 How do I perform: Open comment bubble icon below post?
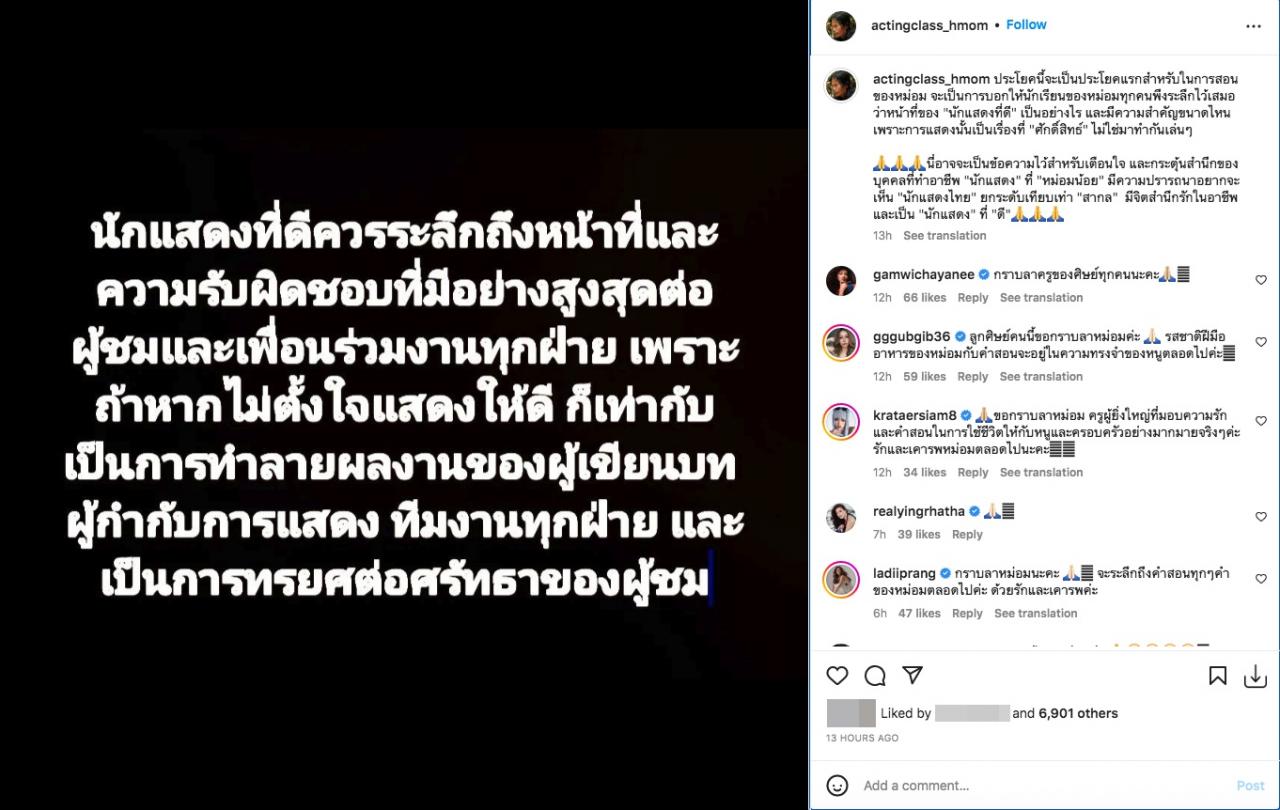point(875,676)
